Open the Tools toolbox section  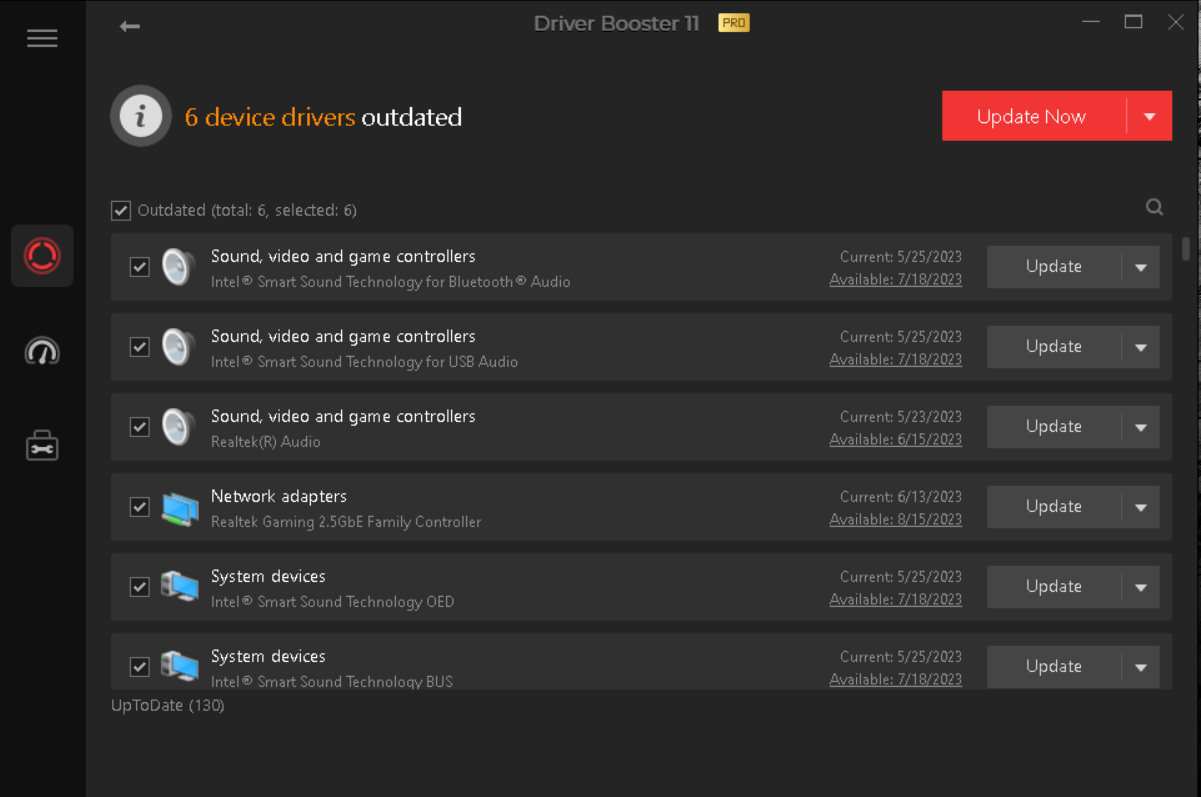pyautogui.click(x=42, y=446)
